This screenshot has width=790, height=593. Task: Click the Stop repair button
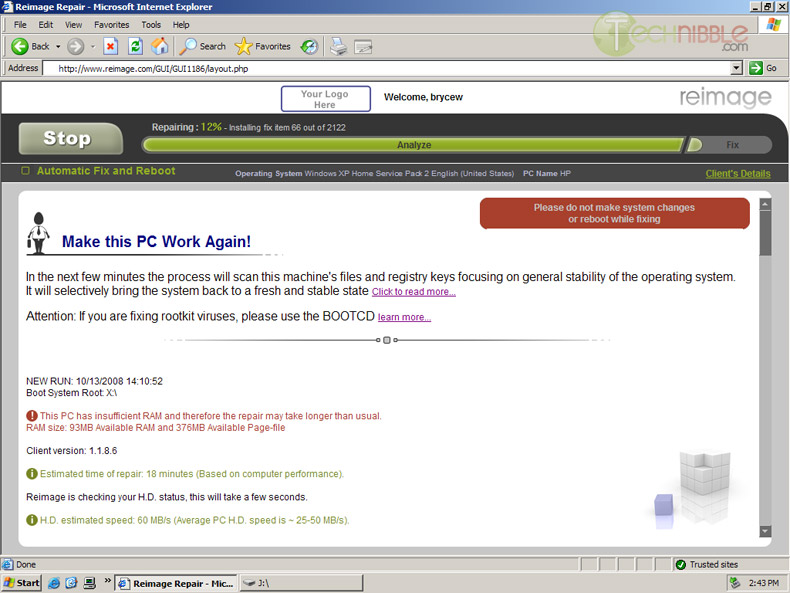(x=71, y=138)
